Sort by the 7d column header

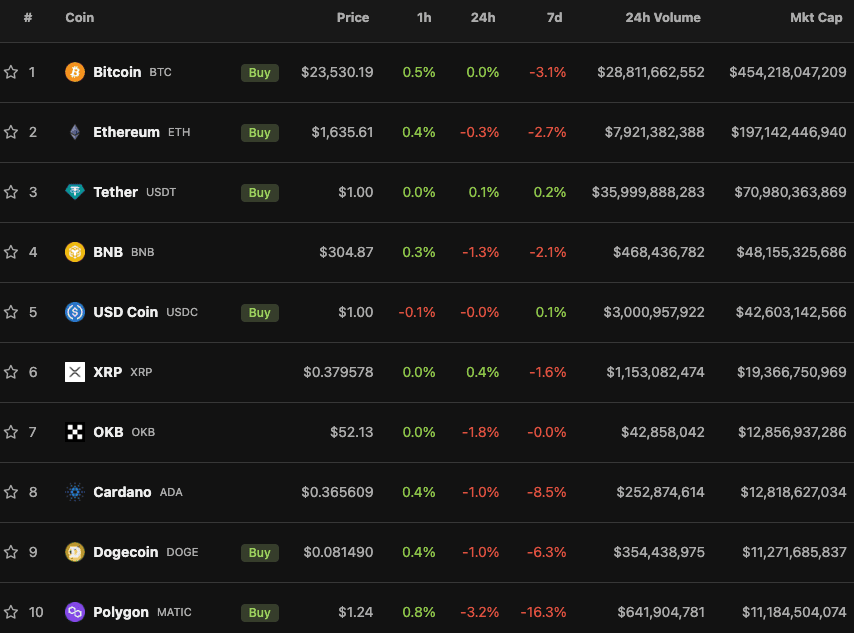pos(554,17)
